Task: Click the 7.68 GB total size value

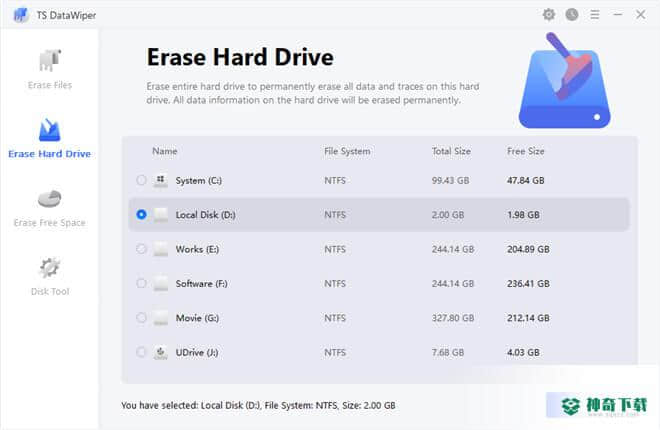Action: pyautogui.click(x=448, y=353)
